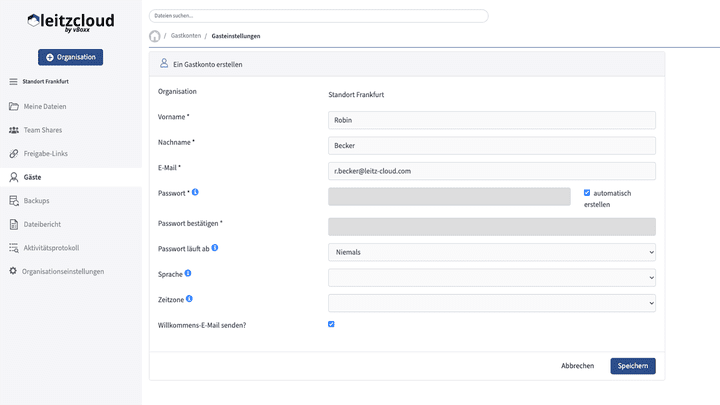
Task: Click the Gastkonten breadcrumb link
Action: 185,36
